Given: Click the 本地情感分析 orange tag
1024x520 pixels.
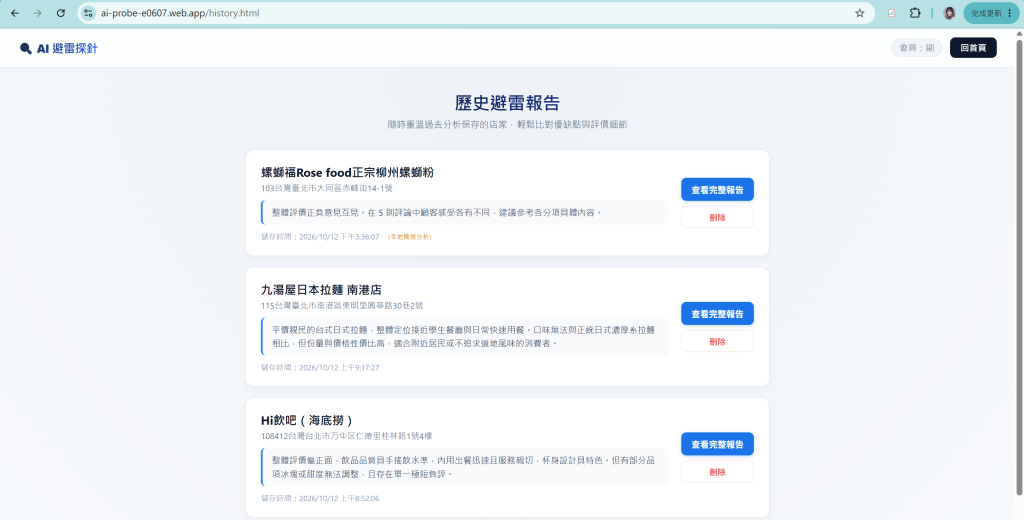Looking at the screenshot, I should pos(409,237).
